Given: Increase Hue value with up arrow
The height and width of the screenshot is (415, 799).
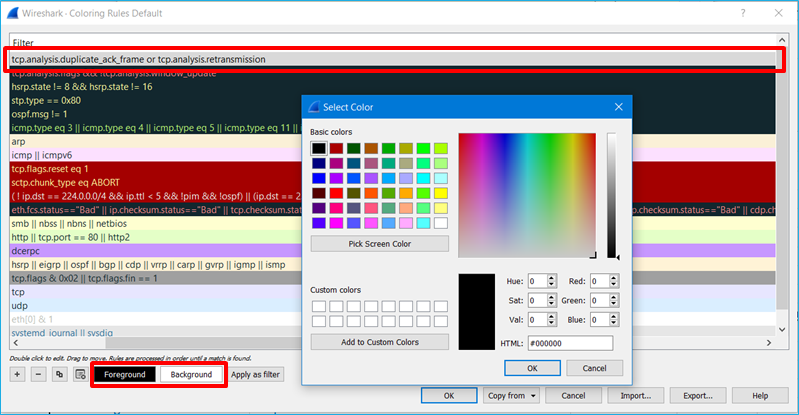Looking at the screenshot, I should (x=551, y=278).
